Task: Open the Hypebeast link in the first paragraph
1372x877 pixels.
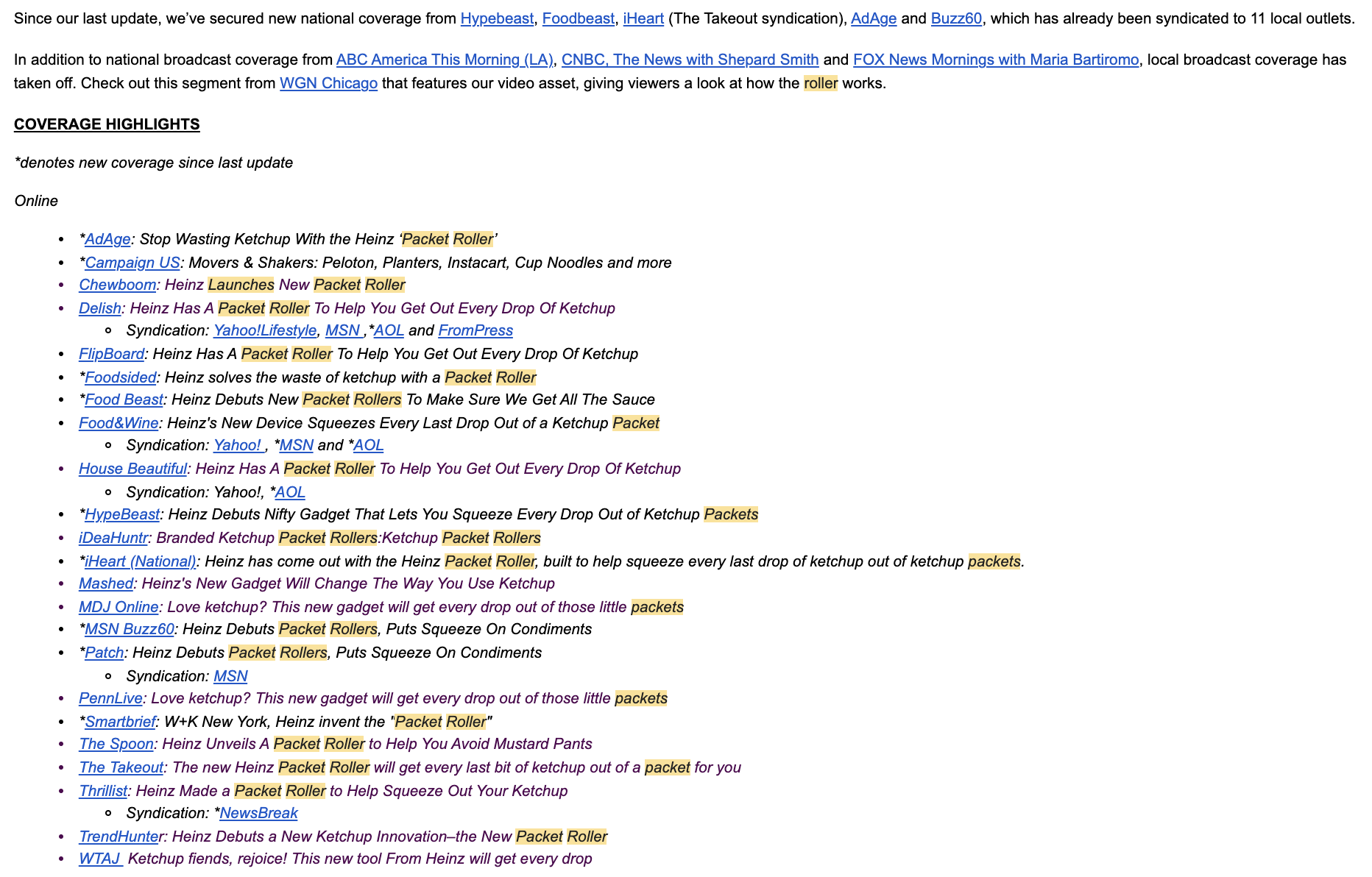Action: tap(497, 18)
